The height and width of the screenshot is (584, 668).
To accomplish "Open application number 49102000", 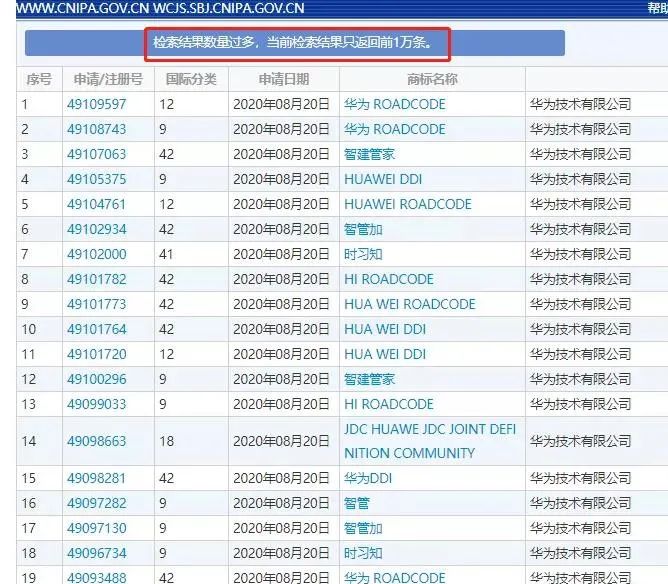I will point(97,254).
